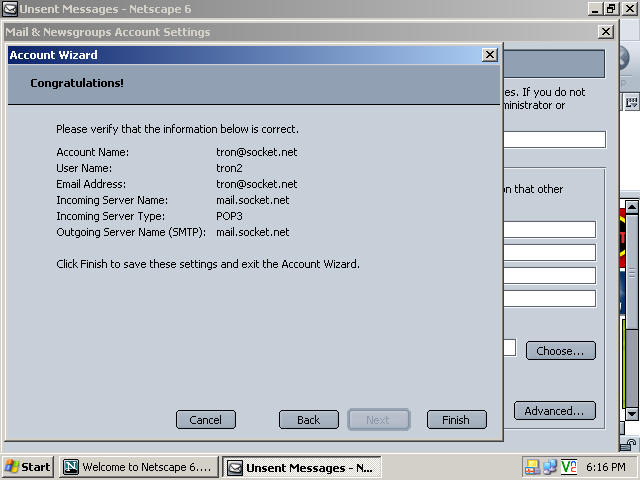
Task: Cancel the Account Wizard
Action: (x=206, y=420)
